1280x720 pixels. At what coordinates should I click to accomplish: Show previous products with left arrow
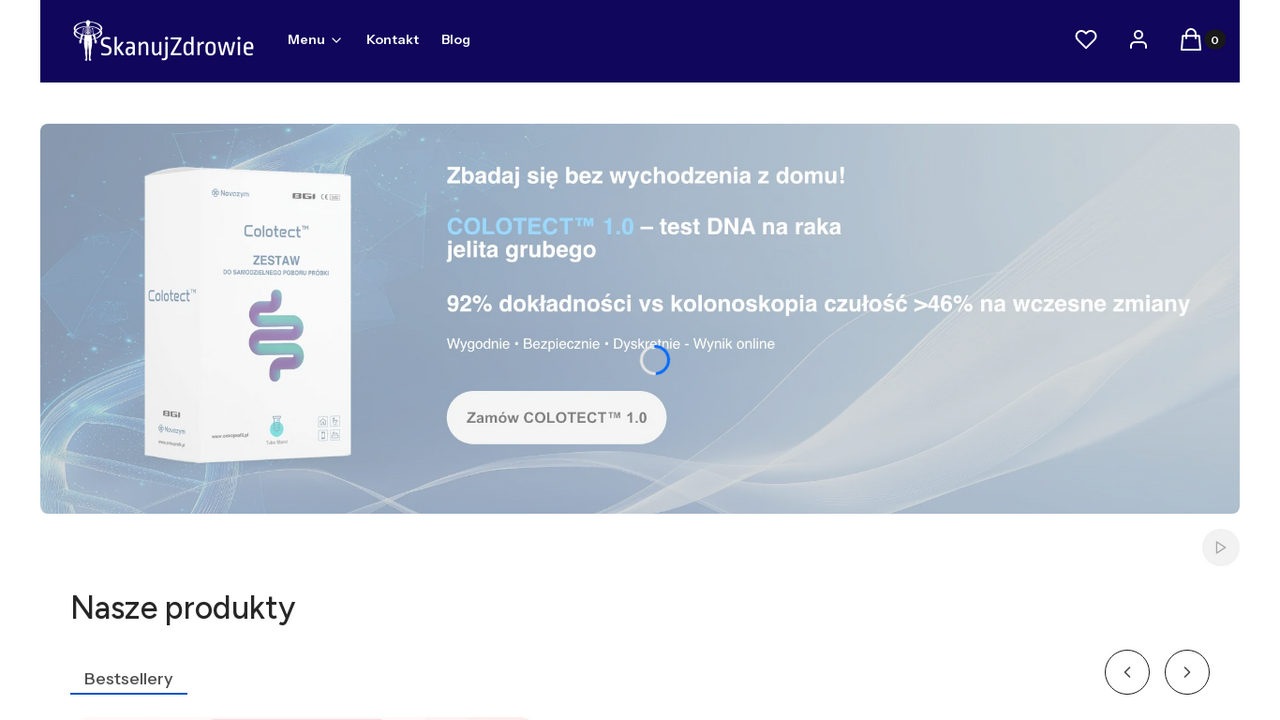pyautogui.click(x=1127, y=672)
